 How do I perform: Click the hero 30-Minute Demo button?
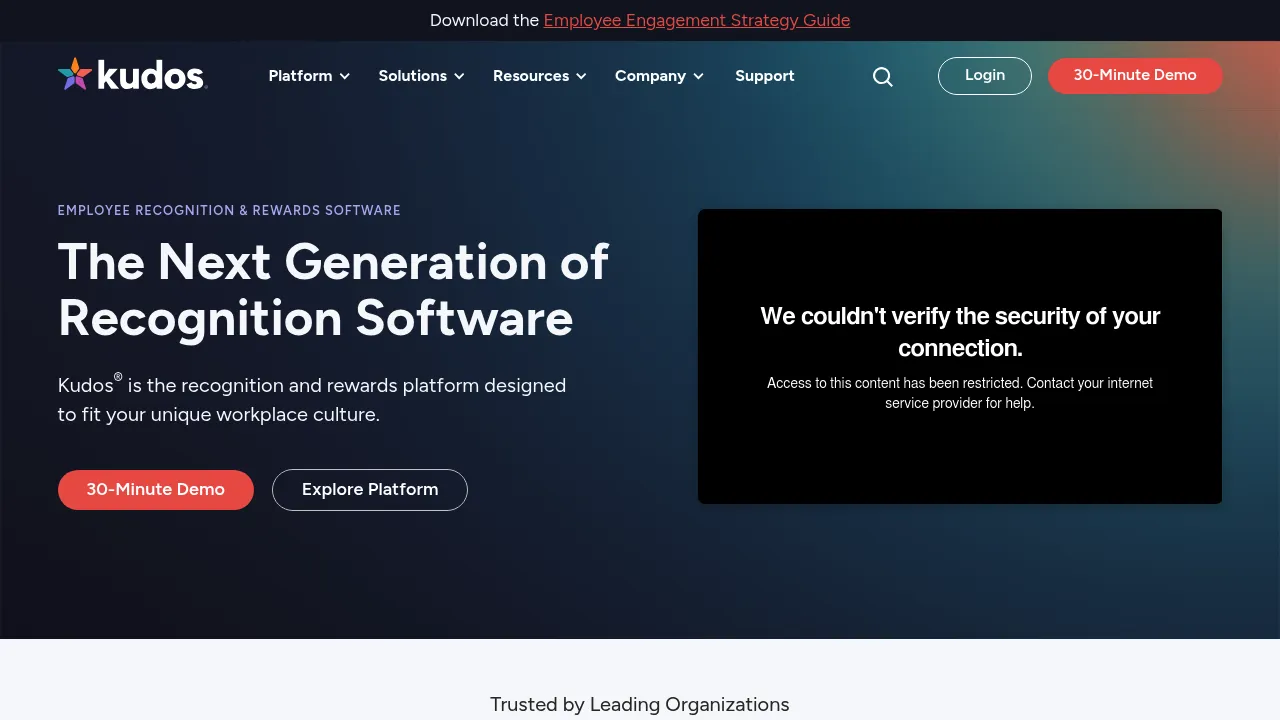[156, 490]
